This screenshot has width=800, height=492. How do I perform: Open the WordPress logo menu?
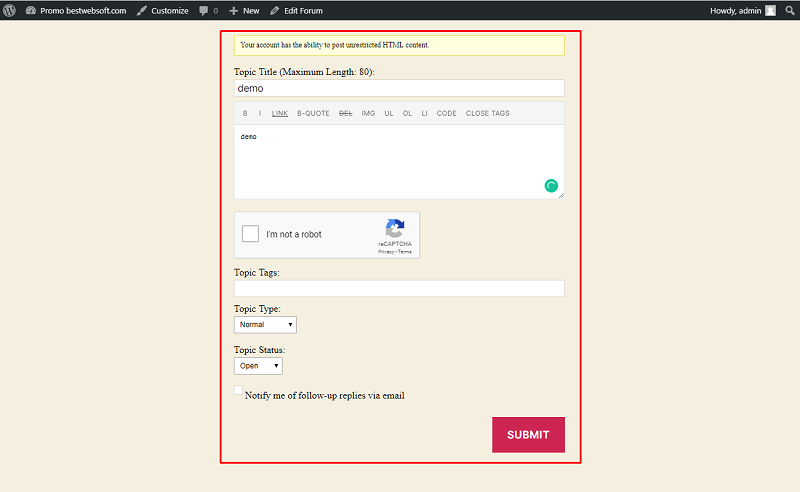coord(9,10)
